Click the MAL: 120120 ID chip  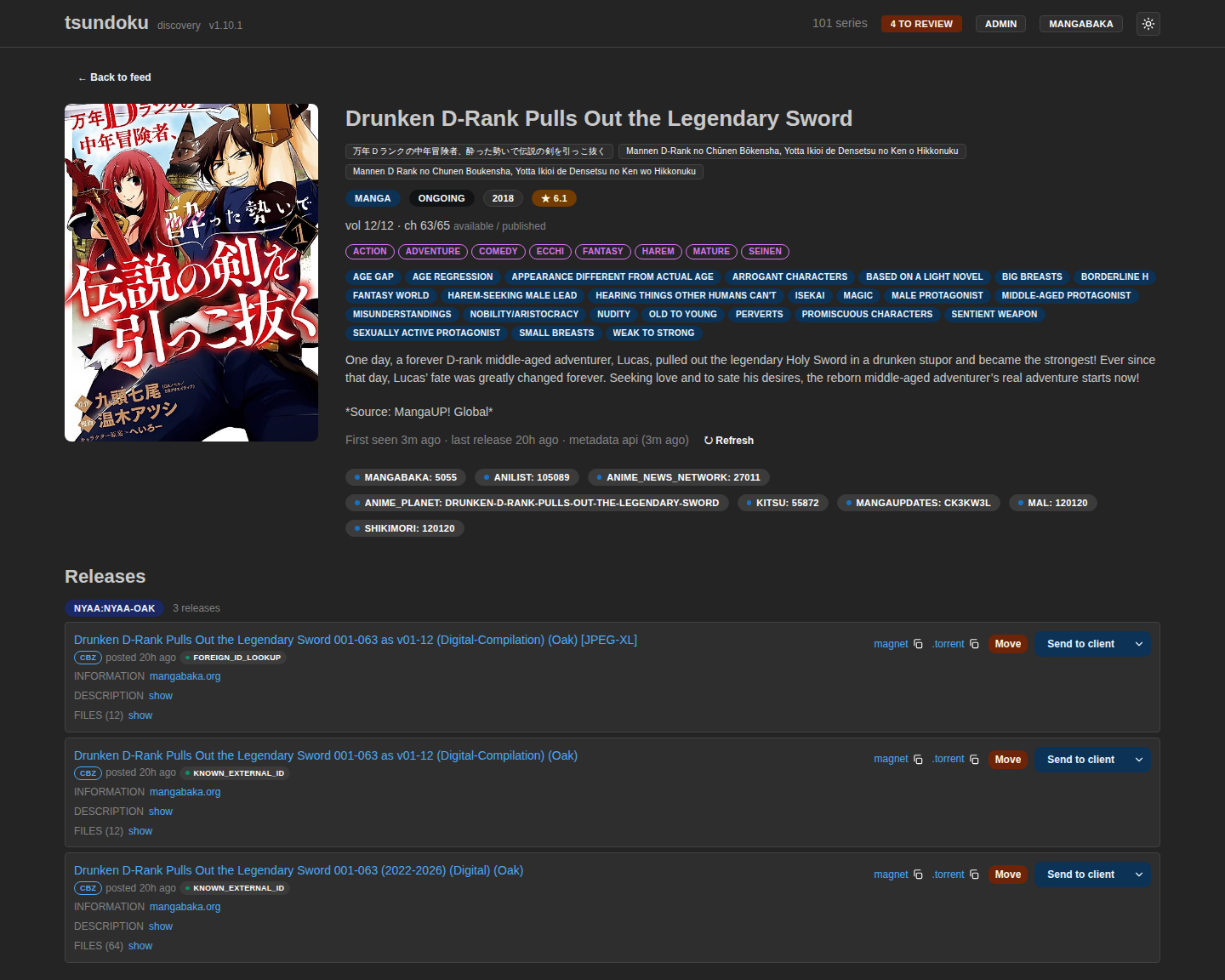[x=1053, y=503]
